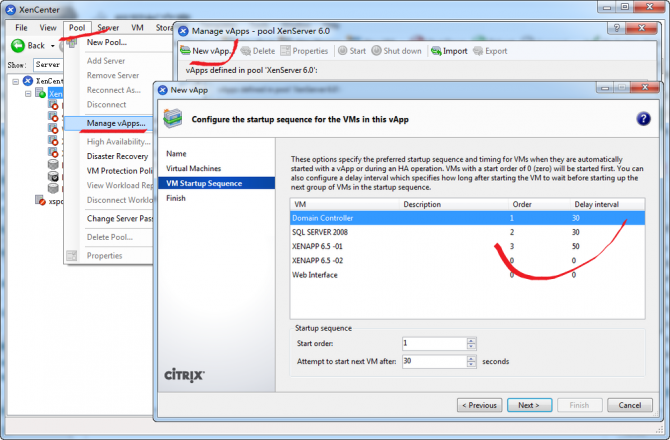
Task: Collapse the XenCenter tree root node
Action: coord(16,81)
